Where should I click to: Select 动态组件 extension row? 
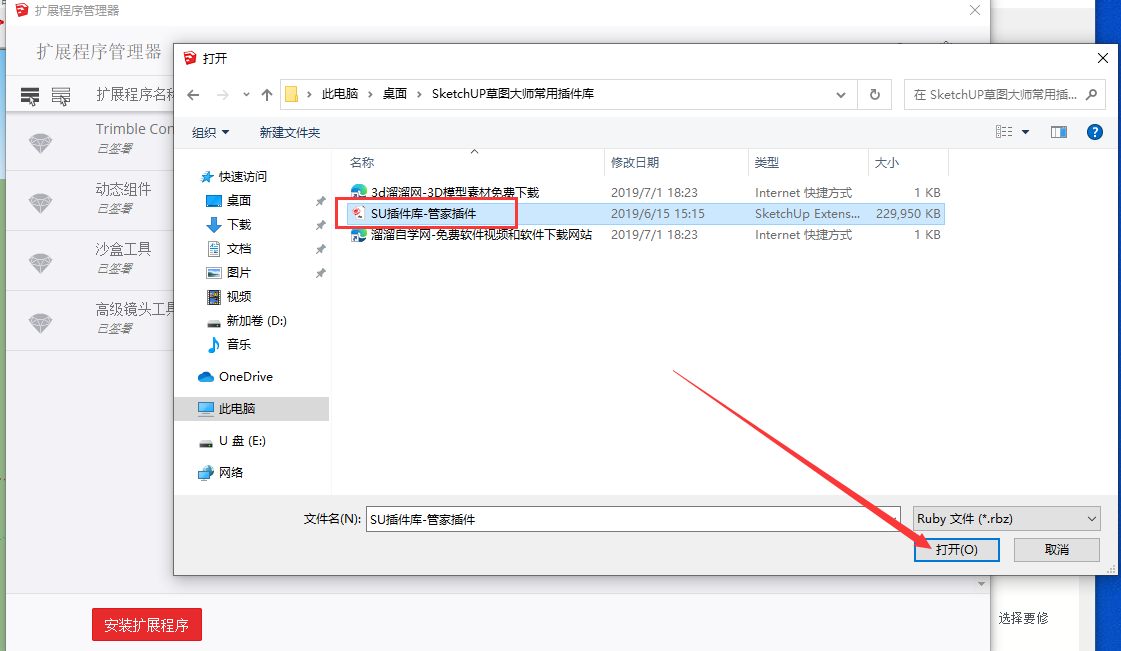click(90, 198)
